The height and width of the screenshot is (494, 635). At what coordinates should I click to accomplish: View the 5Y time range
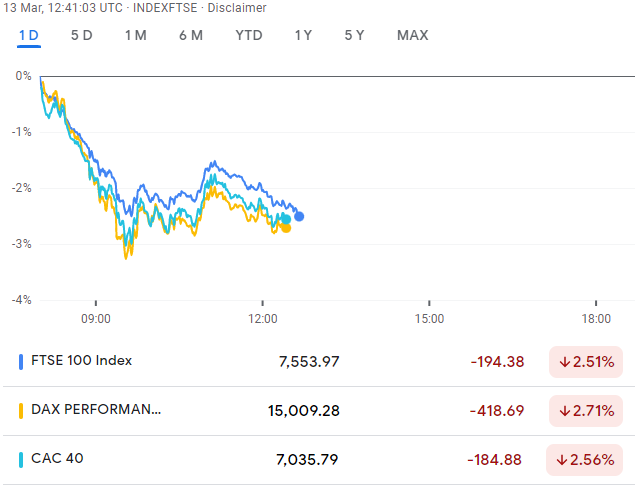354,35
